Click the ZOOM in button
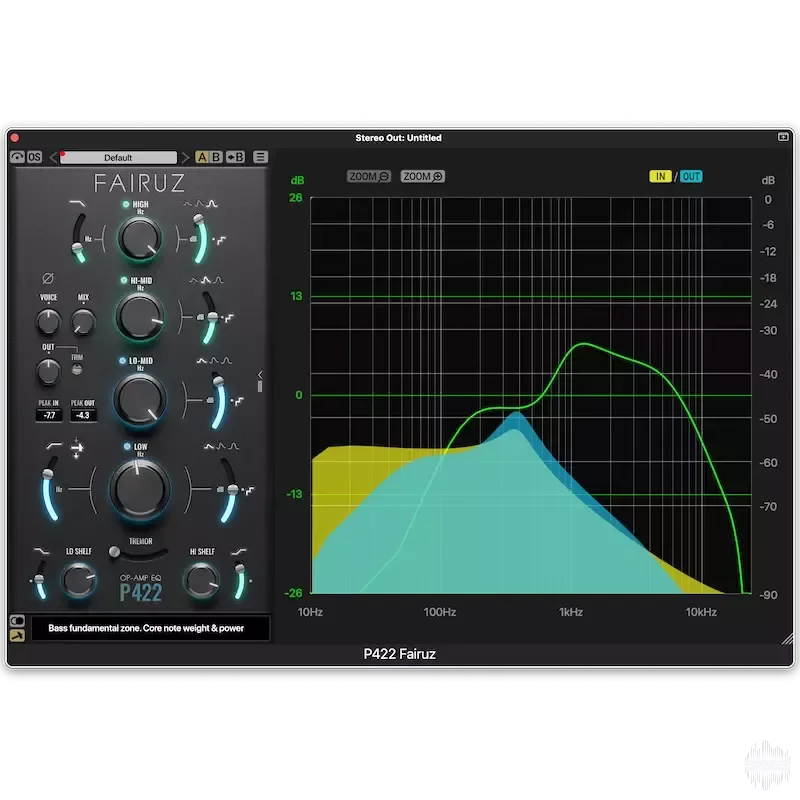Viewport: 800px width, 800px height. pyautogui.click(x=422, y=177)
